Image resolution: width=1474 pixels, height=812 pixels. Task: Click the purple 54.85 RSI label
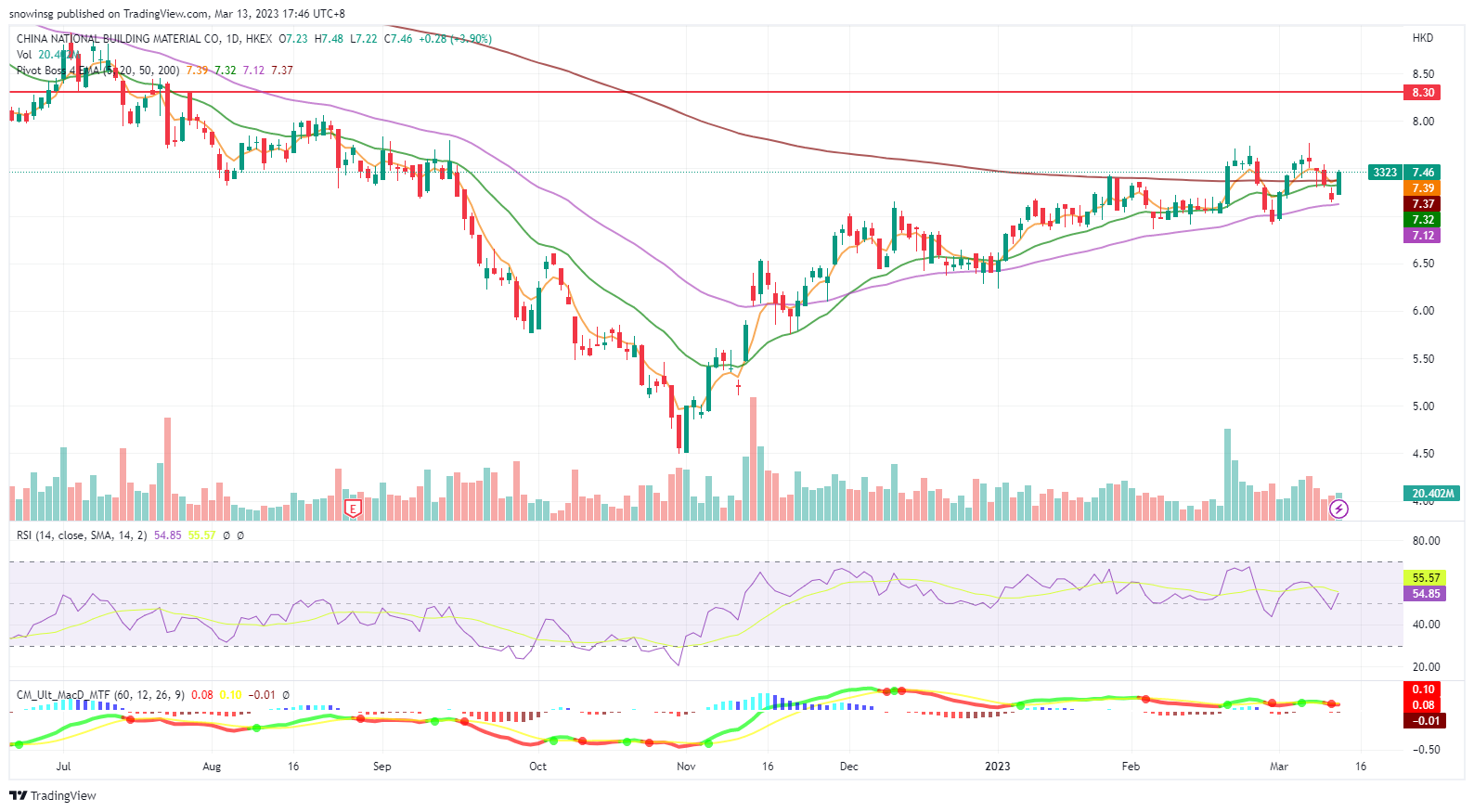[1426, 594]
